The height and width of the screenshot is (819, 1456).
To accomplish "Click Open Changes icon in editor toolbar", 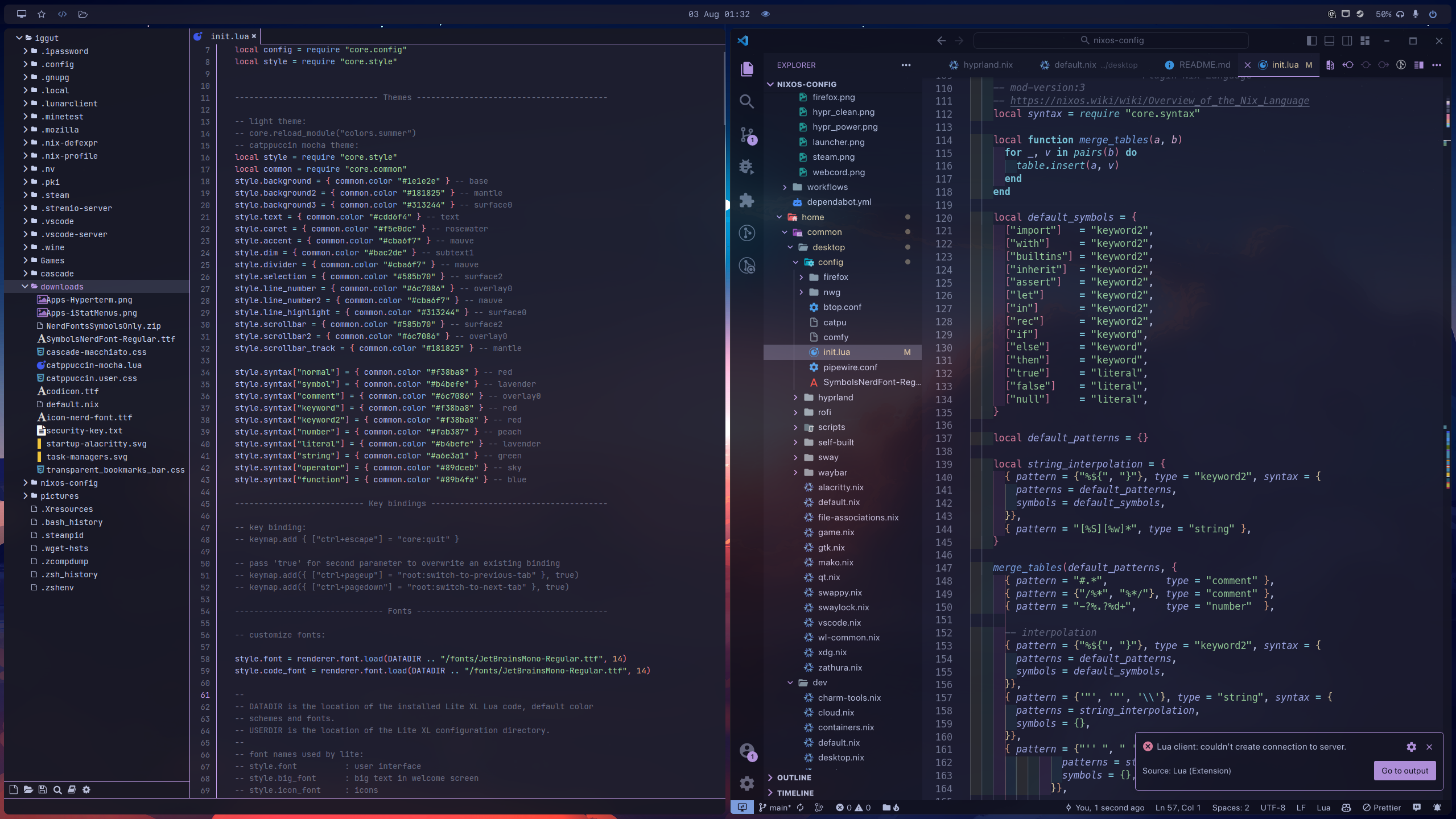I will coord(1330,65).
